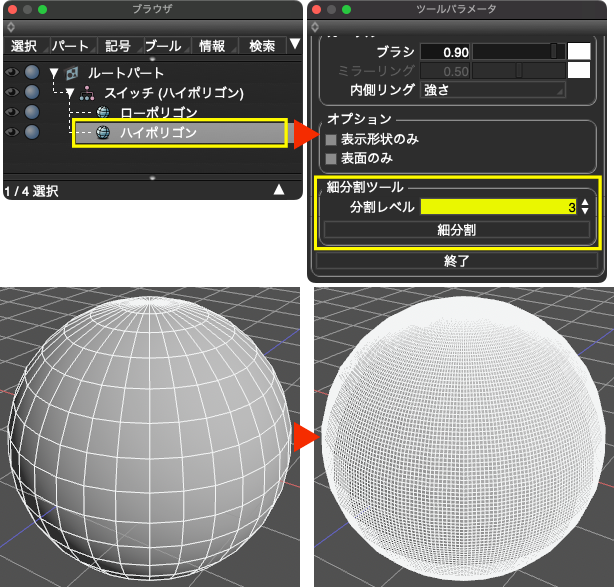This screenshot has height=587, width=614.
Task: Click the browser panel options diamond icon
Action: (x=9, y=27)
